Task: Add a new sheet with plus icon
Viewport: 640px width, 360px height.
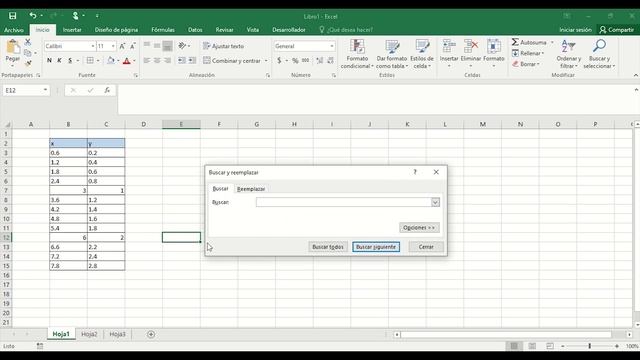Action: pos(151,334)
